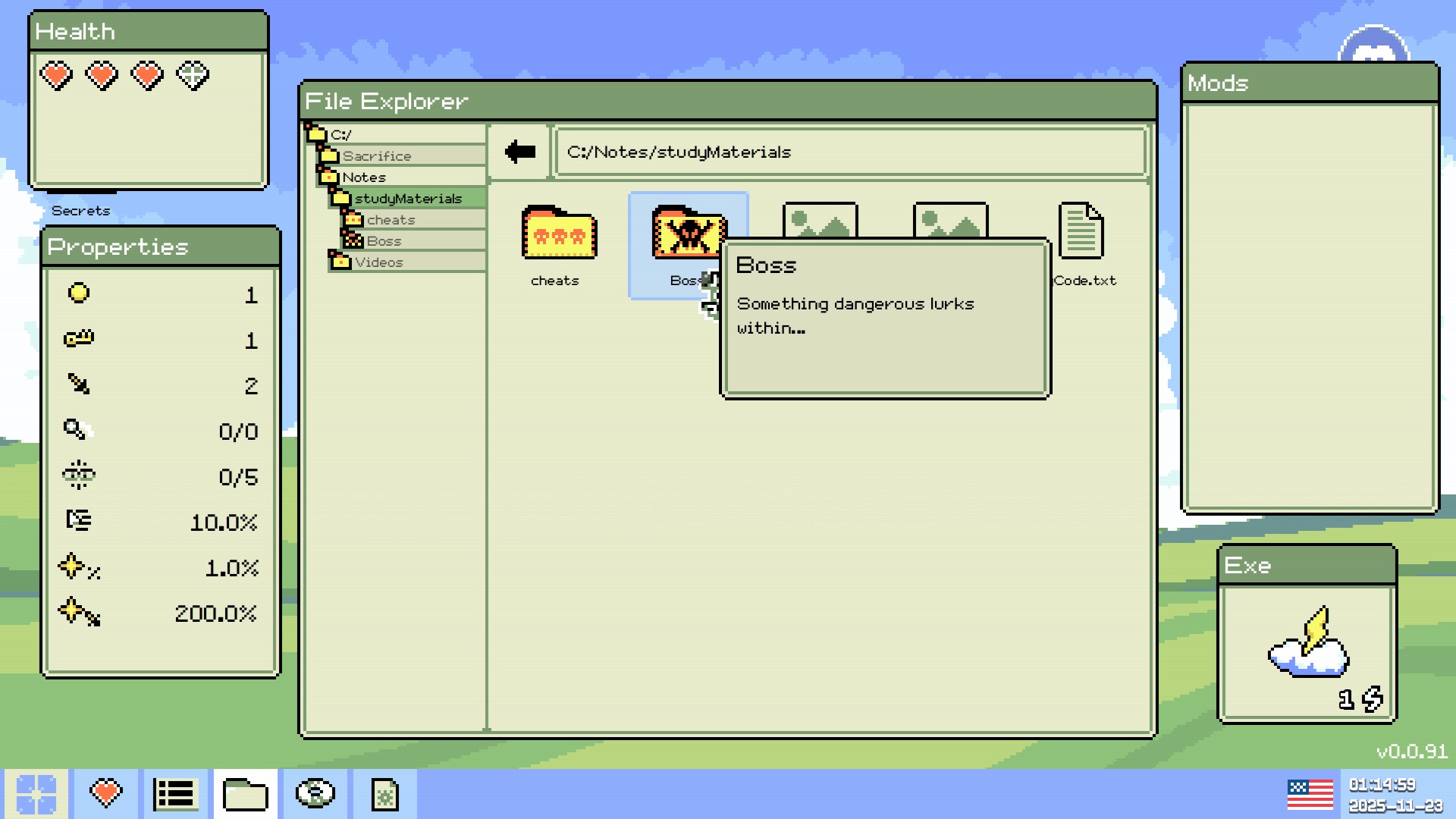1456x819 pixels.
Task: Select the Sacrifice folder in tree
Action: point(376,156)
